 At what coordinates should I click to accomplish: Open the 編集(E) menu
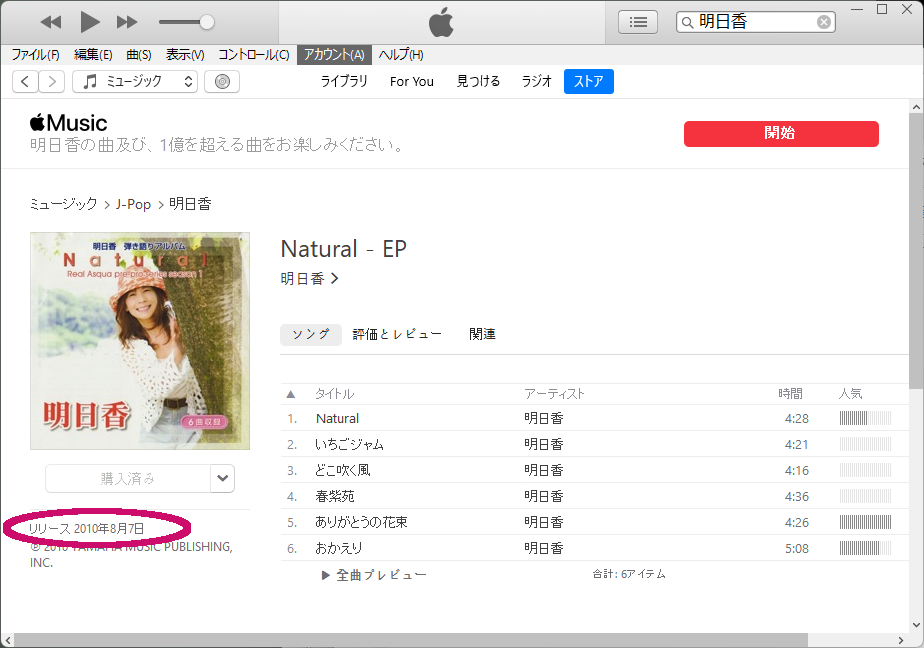pyautogui.click(x=93, y=55)
